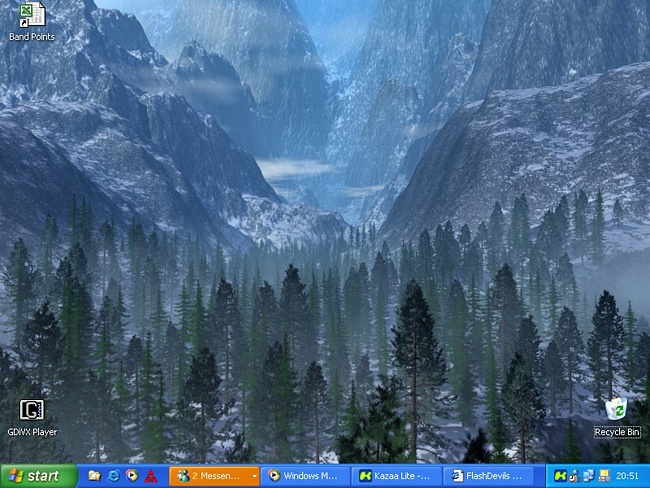Select the GDWX Player desktop icon

[32, 410]
